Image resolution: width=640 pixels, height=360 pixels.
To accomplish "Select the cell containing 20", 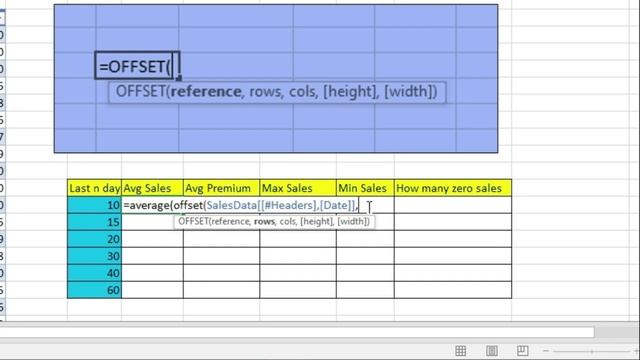I will pos(94,239).
